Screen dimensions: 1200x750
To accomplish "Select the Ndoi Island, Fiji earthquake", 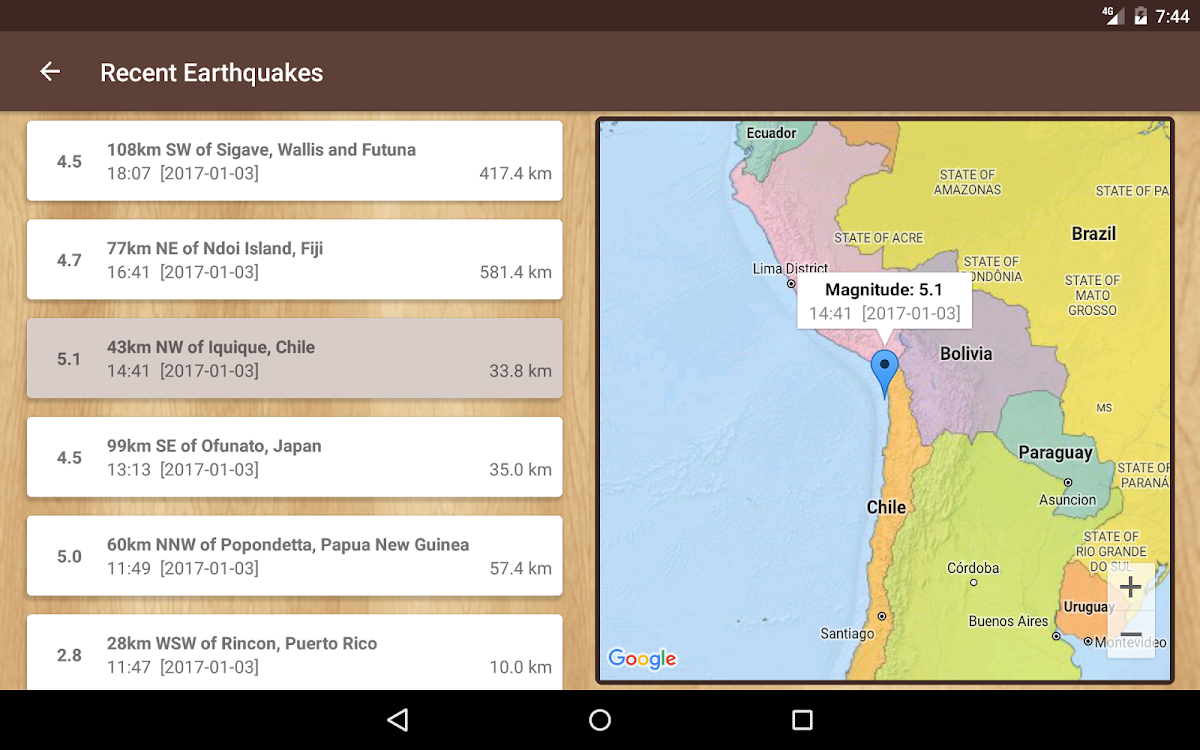I will [x=295, y=260].
